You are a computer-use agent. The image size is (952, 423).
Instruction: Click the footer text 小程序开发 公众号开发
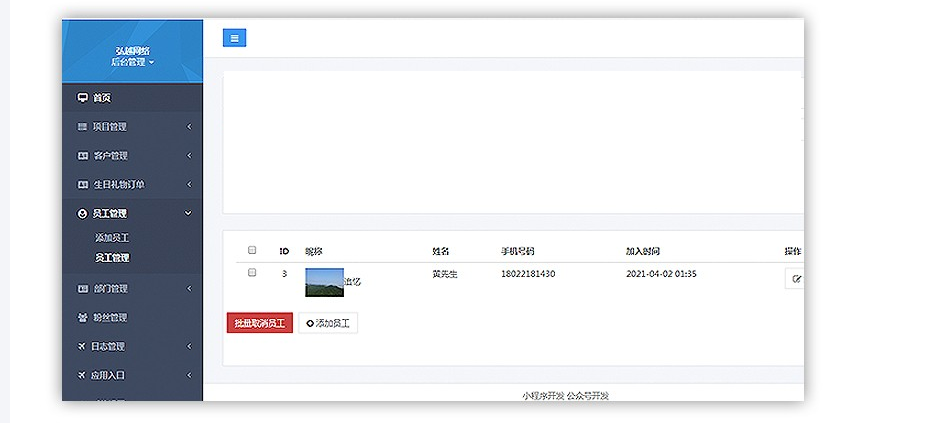565,396
